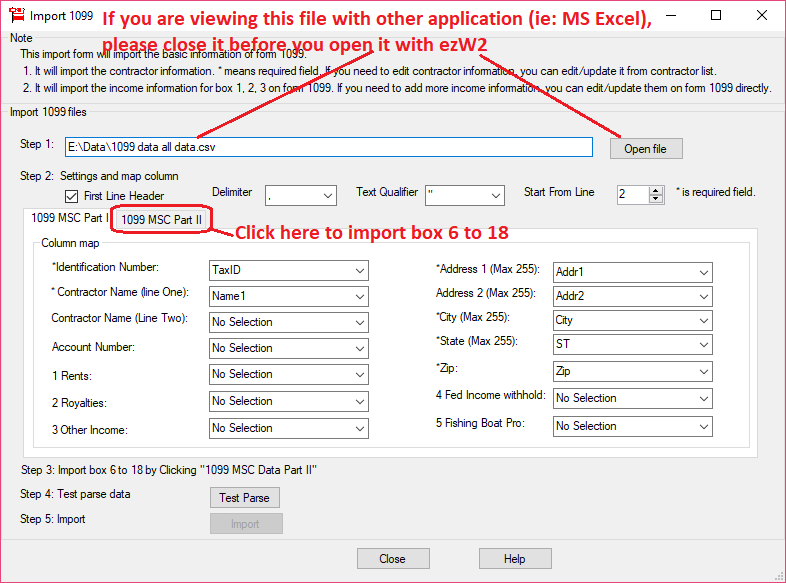Open the 5 Fishing Boat Pro dropdown

(632, 426)
